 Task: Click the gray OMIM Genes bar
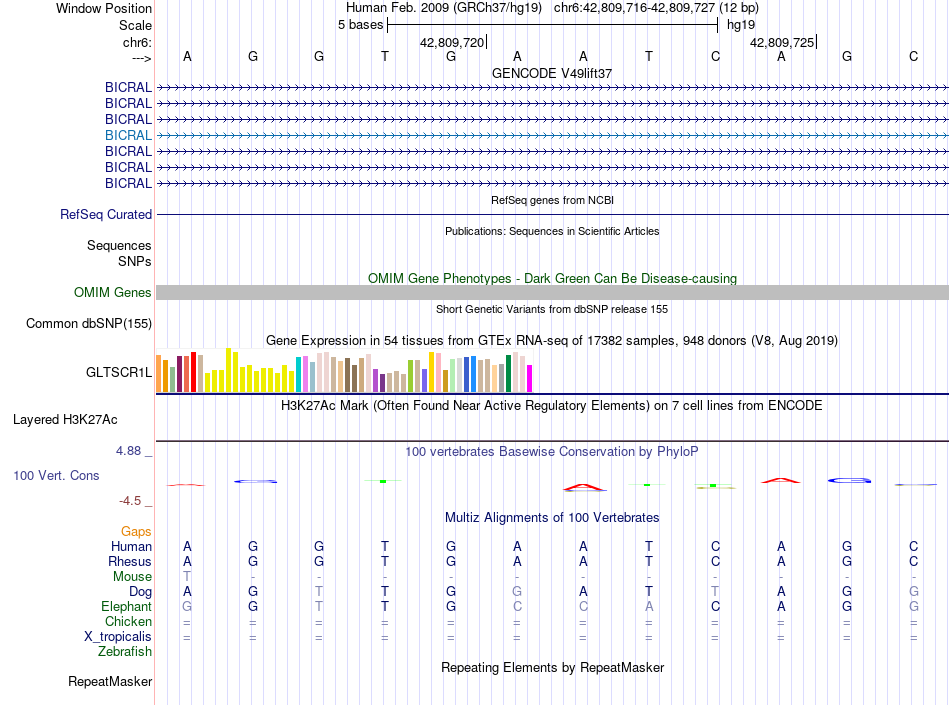click(x=552, y=292)
